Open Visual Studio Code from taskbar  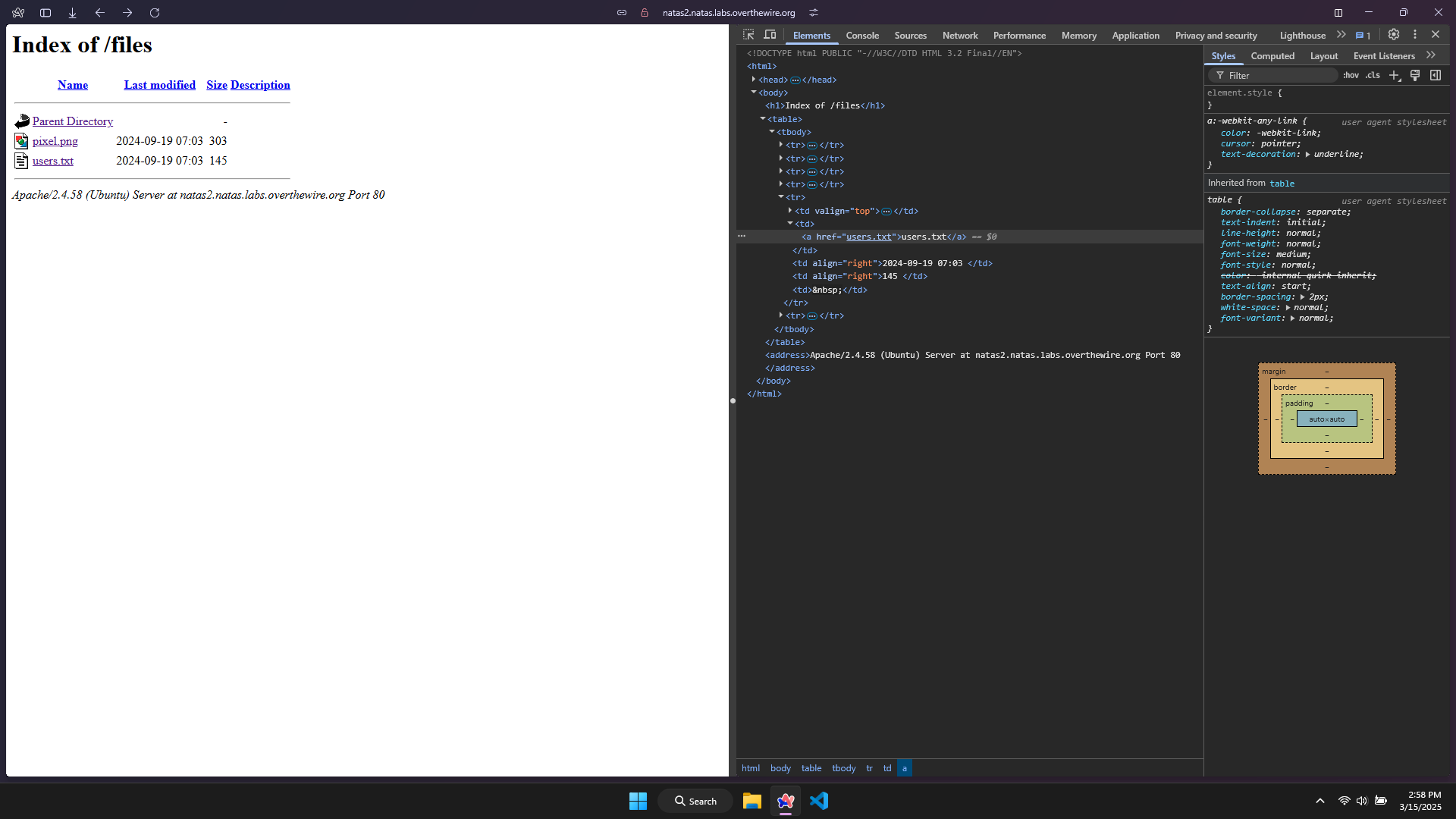pyautogui.click(x=819, y=801)
